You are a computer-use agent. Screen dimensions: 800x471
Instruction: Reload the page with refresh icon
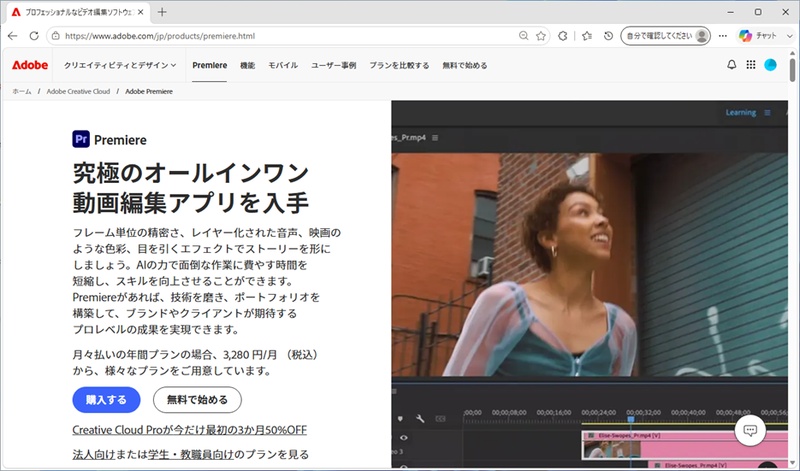point(34,36)
